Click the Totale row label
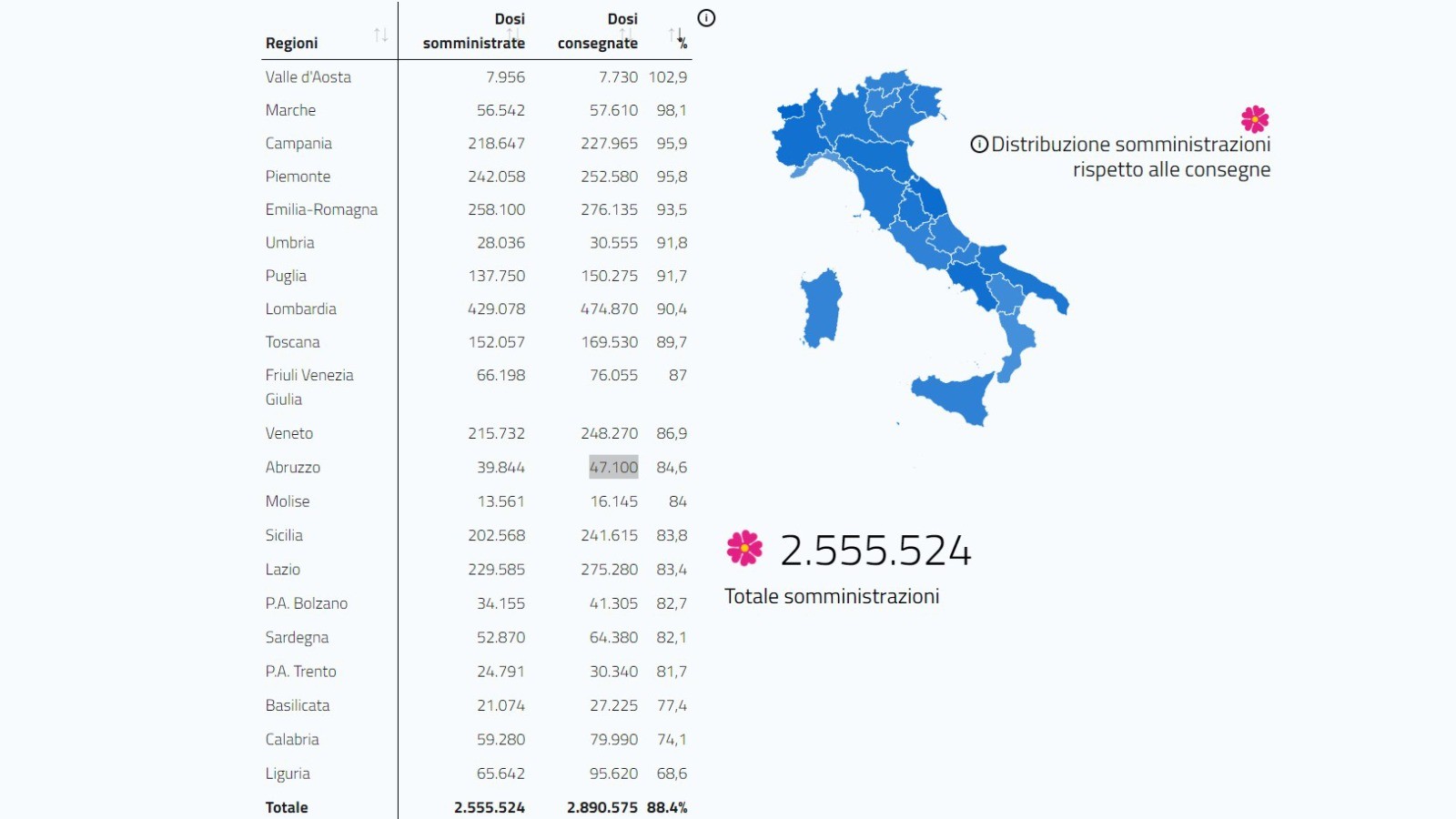The image size is (1456, 819). (x=287, y=807)
